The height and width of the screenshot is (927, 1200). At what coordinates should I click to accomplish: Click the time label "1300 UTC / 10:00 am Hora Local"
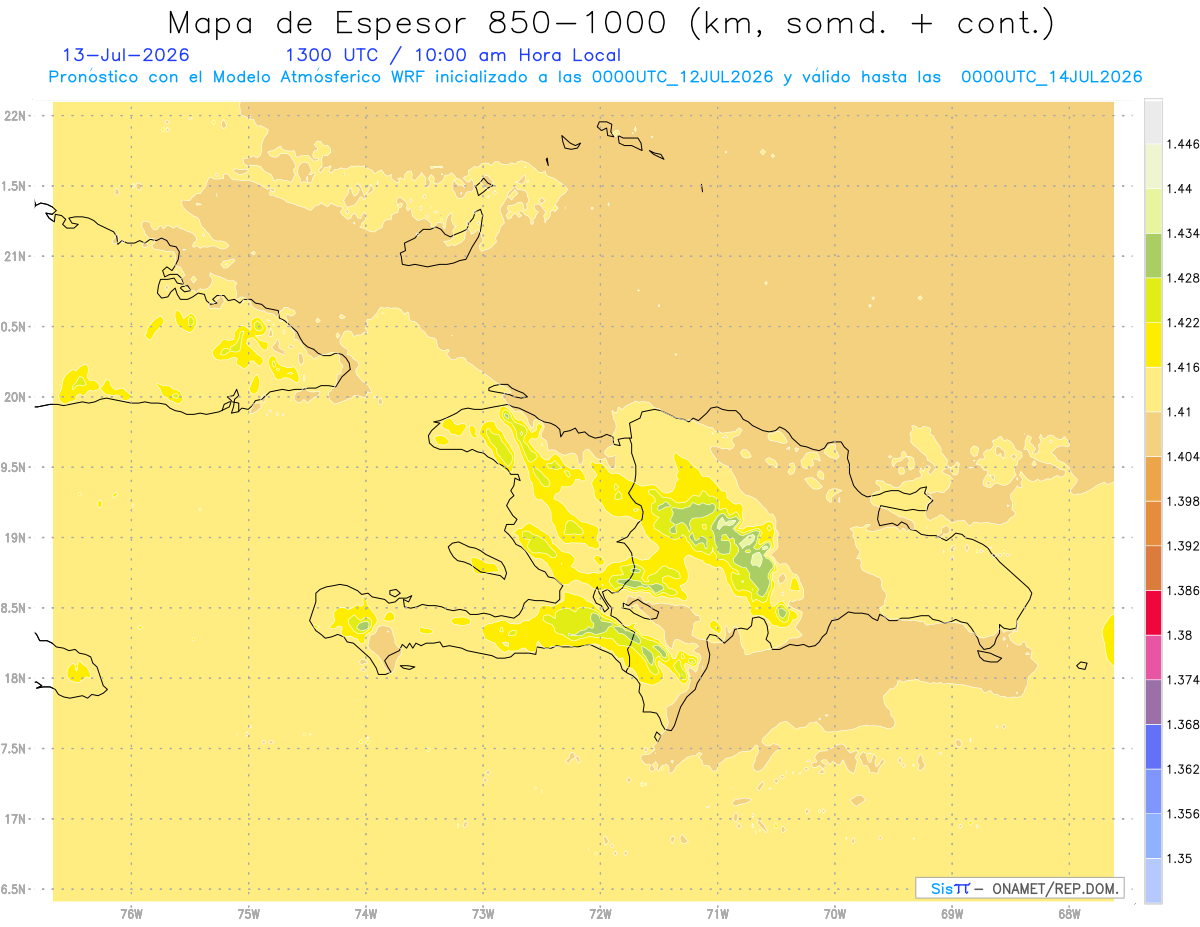click(x=453, y=55)
